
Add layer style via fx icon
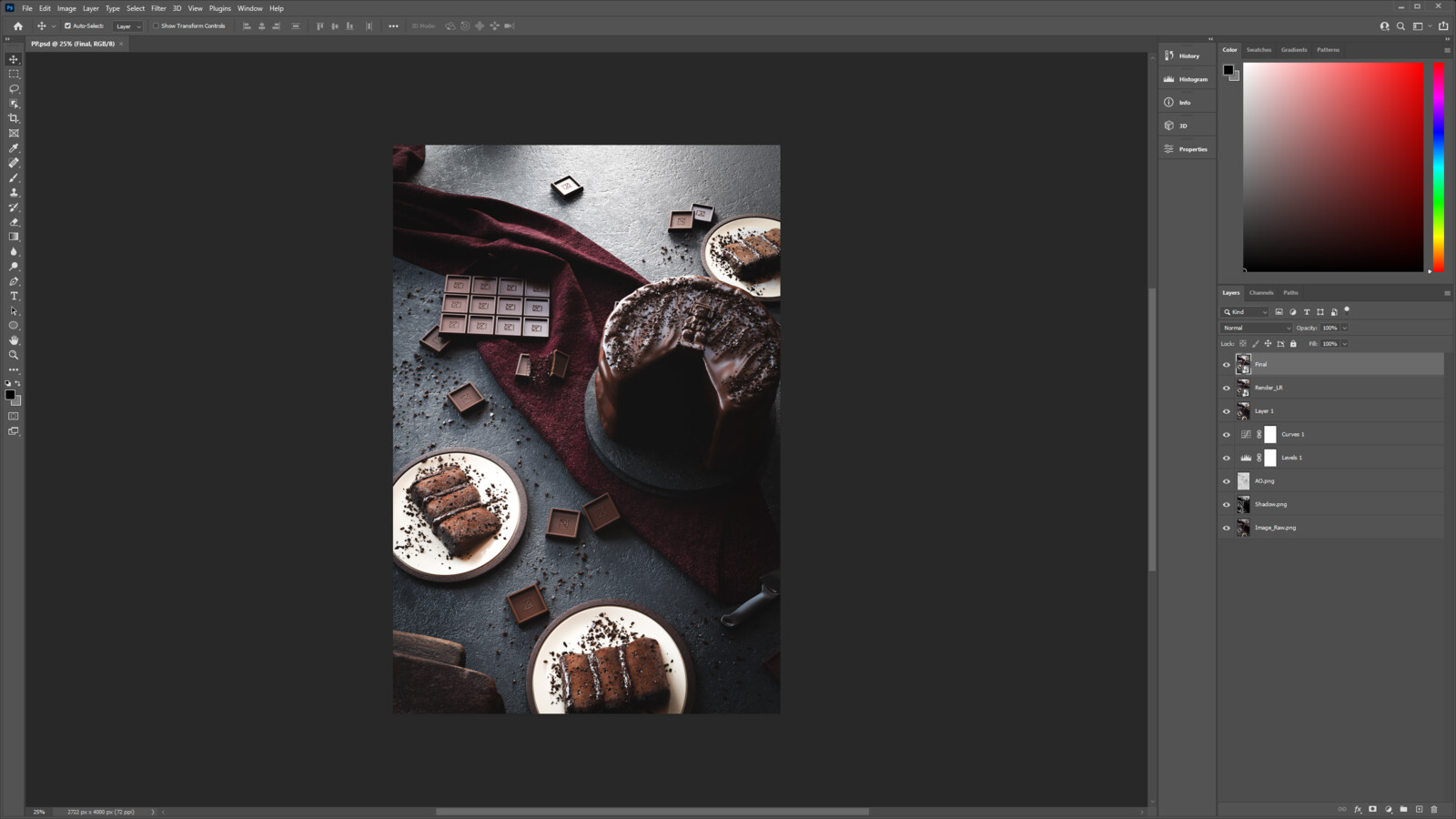[x=1358, y=809]
